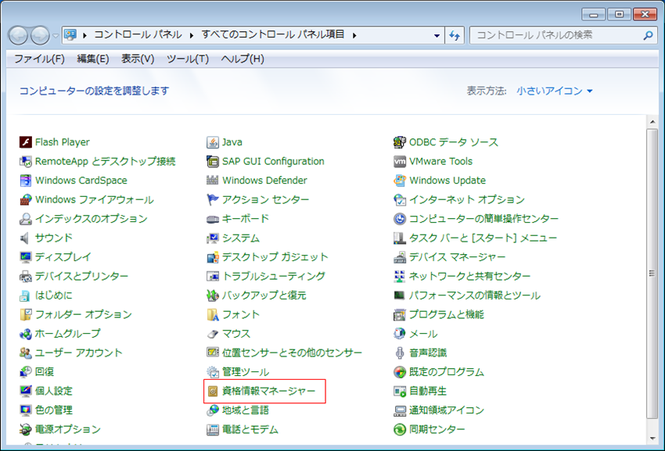Open the 表示(V) menu
665x451 pixels.
point(138,59)
